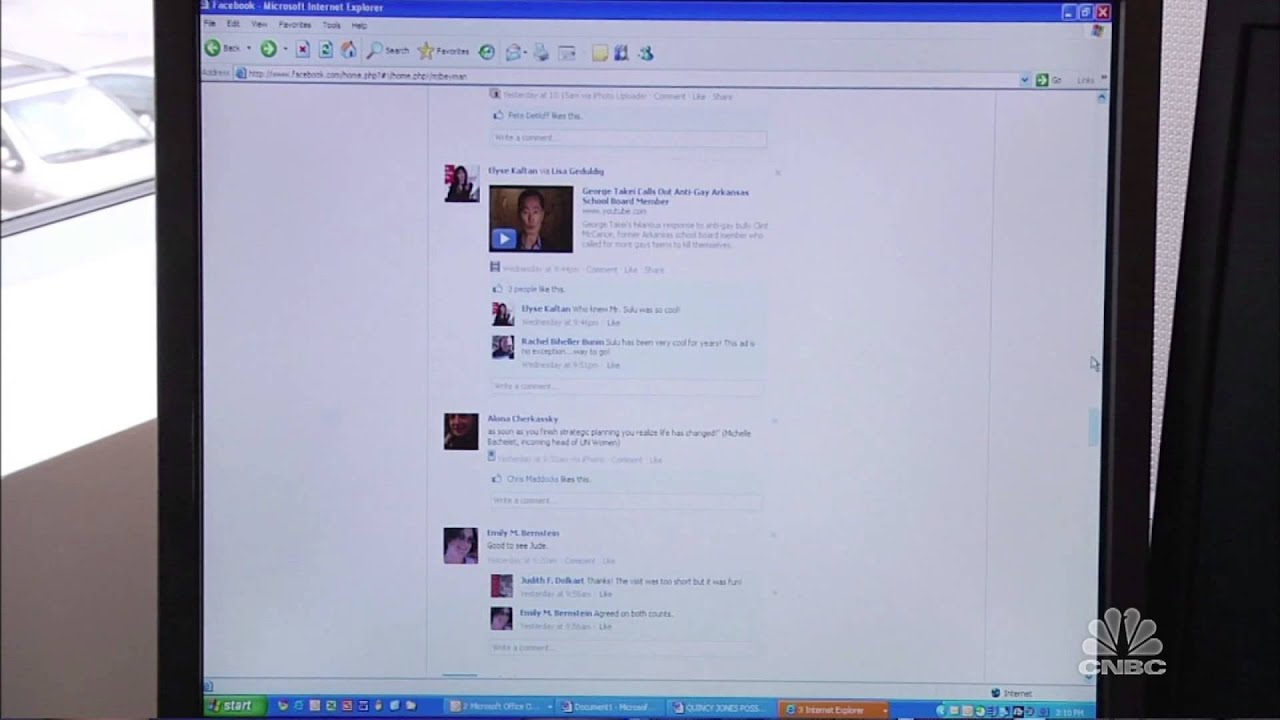The height and width of the screenshot is (720, 1280).
Task: Open the address bar URL dropdown
Action: click(x=1025, y=80)
